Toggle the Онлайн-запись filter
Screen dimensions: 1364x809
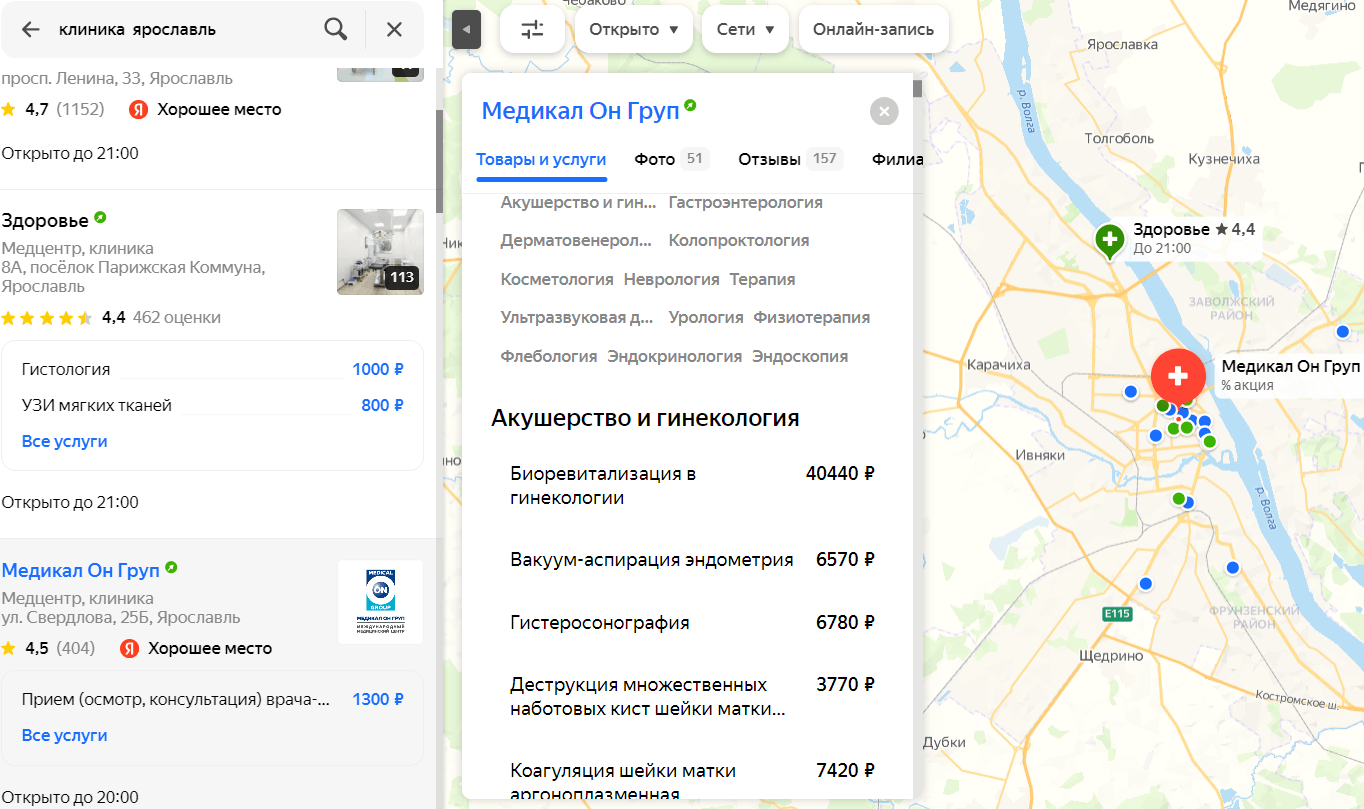(874, 30)
